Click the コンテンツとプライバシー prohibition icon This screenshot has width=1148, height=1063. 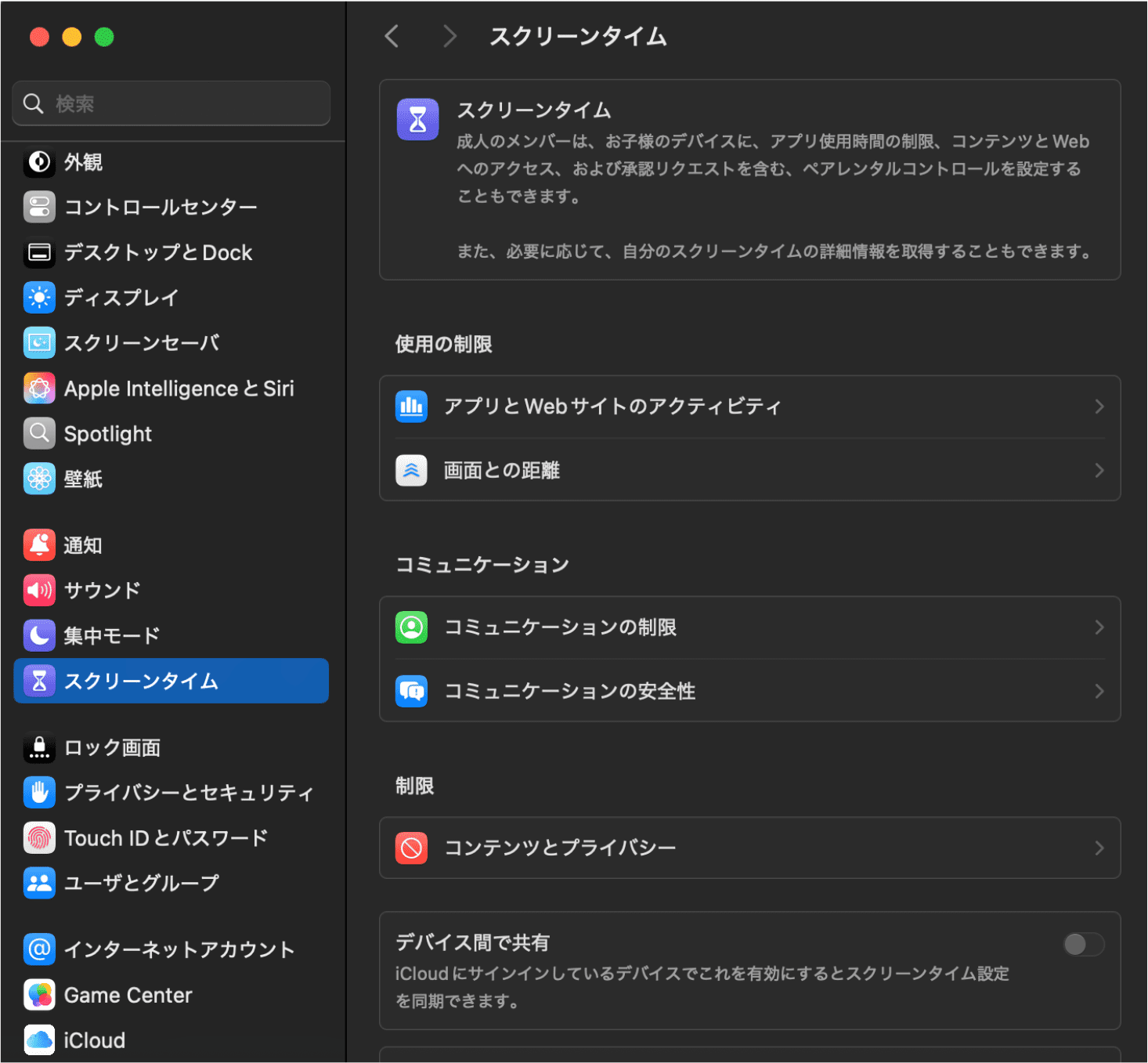click(x=411, y=848)
